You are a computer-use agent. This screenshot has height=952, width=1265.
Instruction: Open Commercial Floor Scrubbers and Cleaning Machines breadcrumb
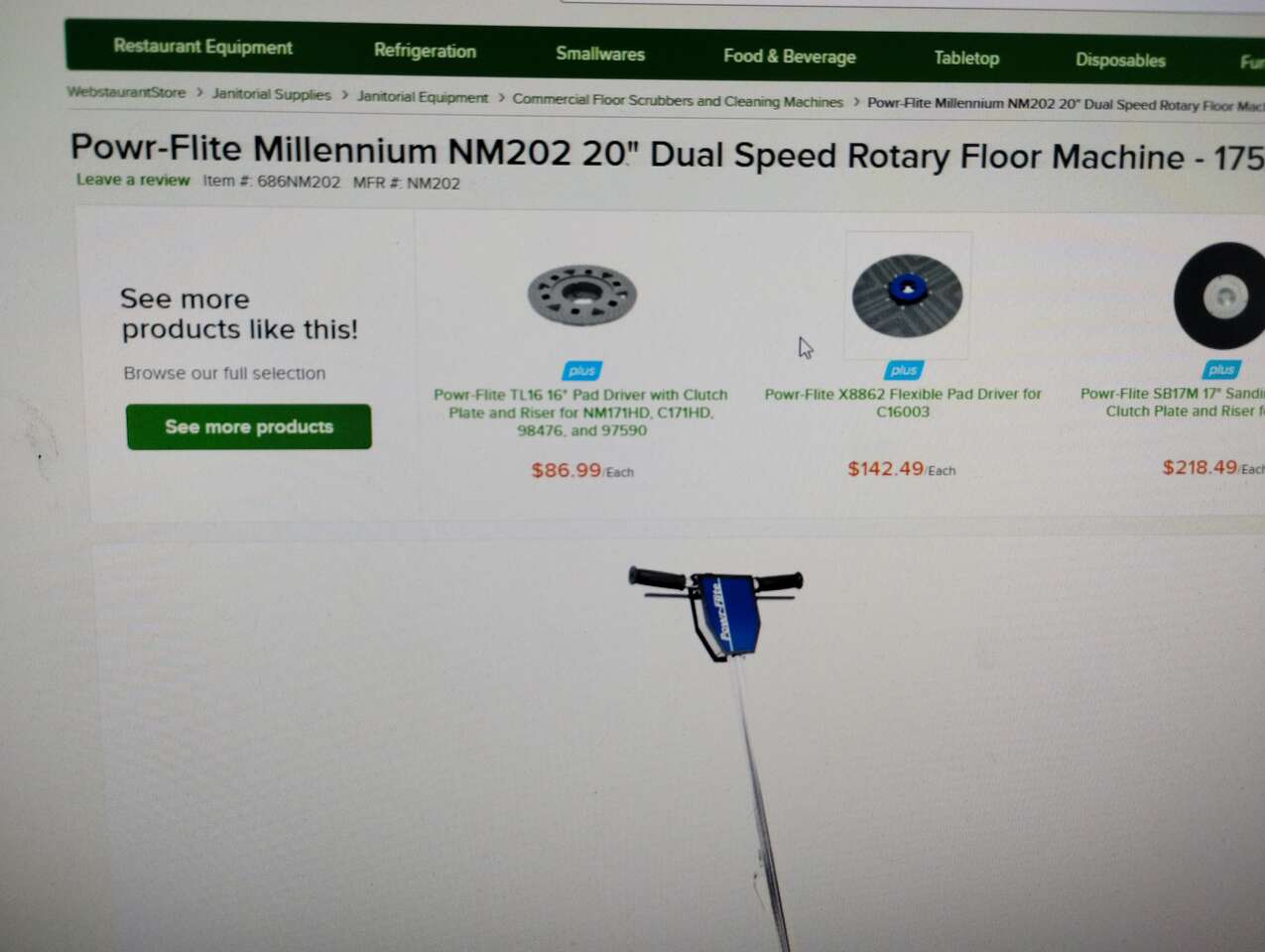click(x=678, y=101)
